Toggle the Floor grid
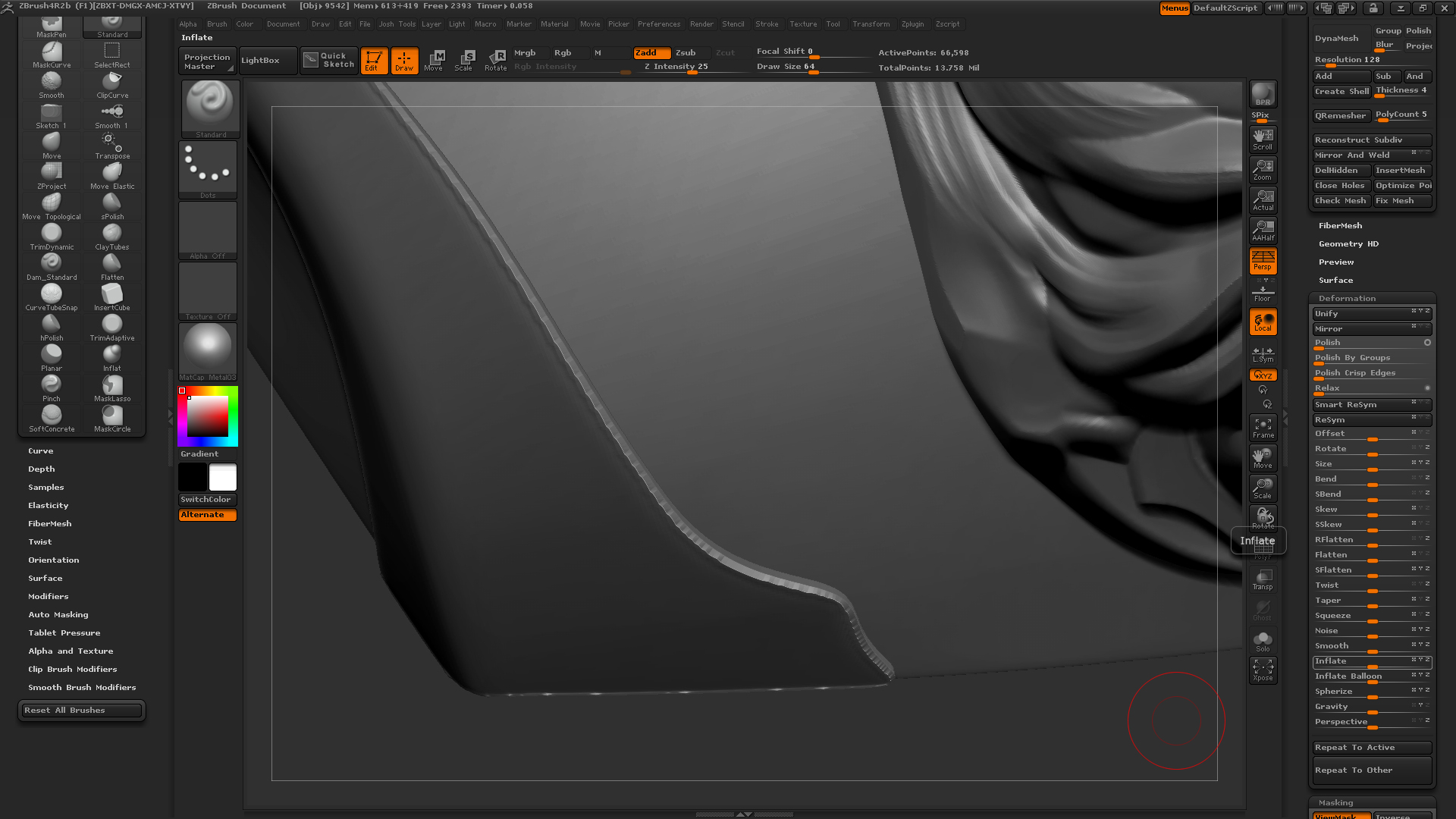 tap(1263, 292)
